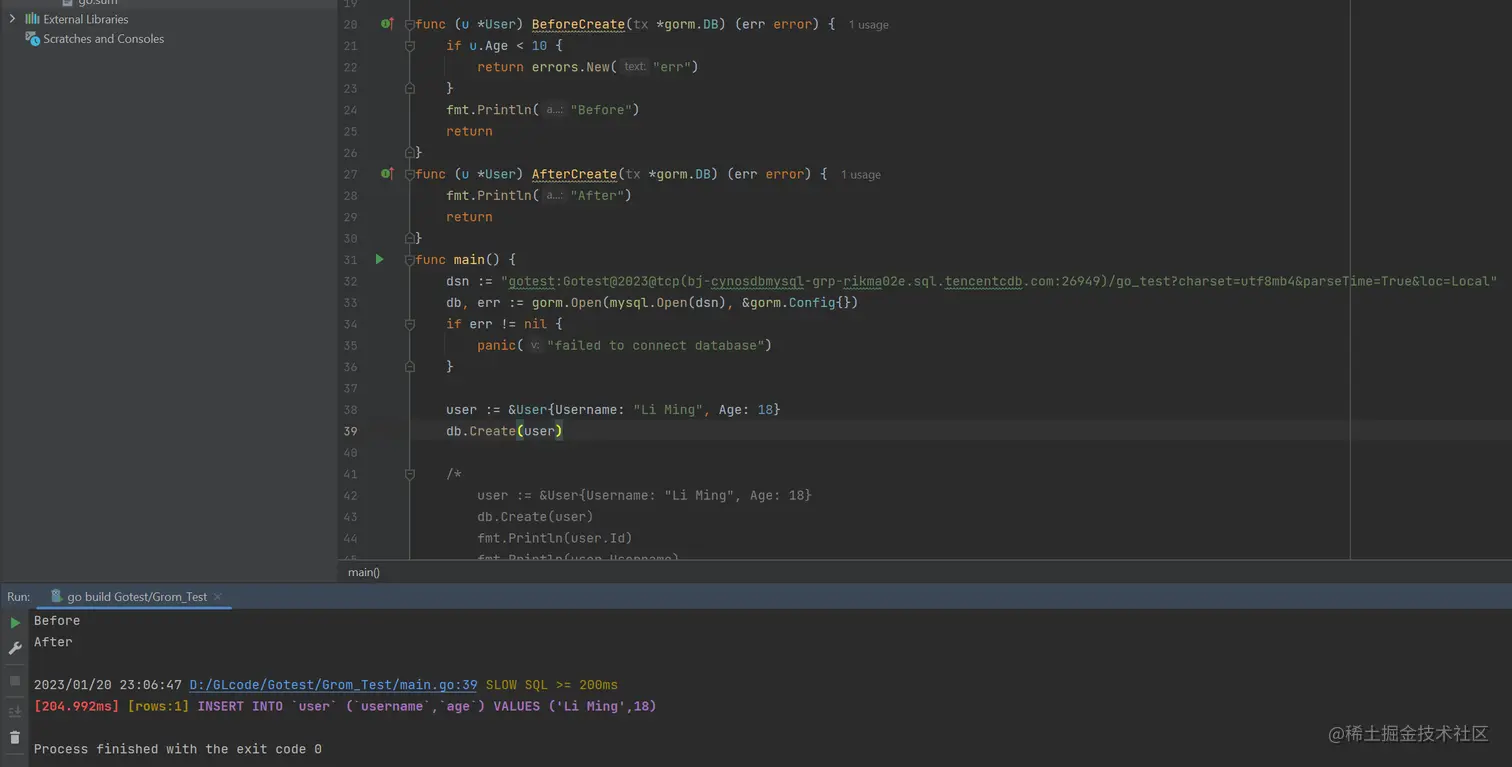Click the 2023/01/20 23:06:47 timestamp

[x=108, y=685]
